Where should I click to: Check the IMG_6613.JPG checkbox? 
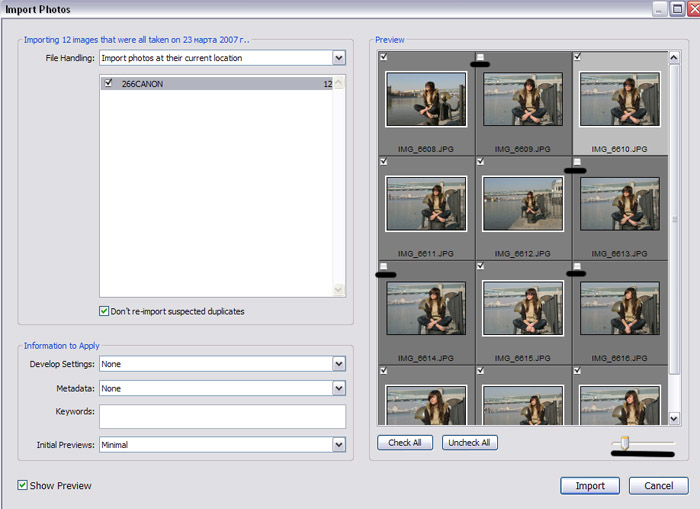tap(577, 161)
